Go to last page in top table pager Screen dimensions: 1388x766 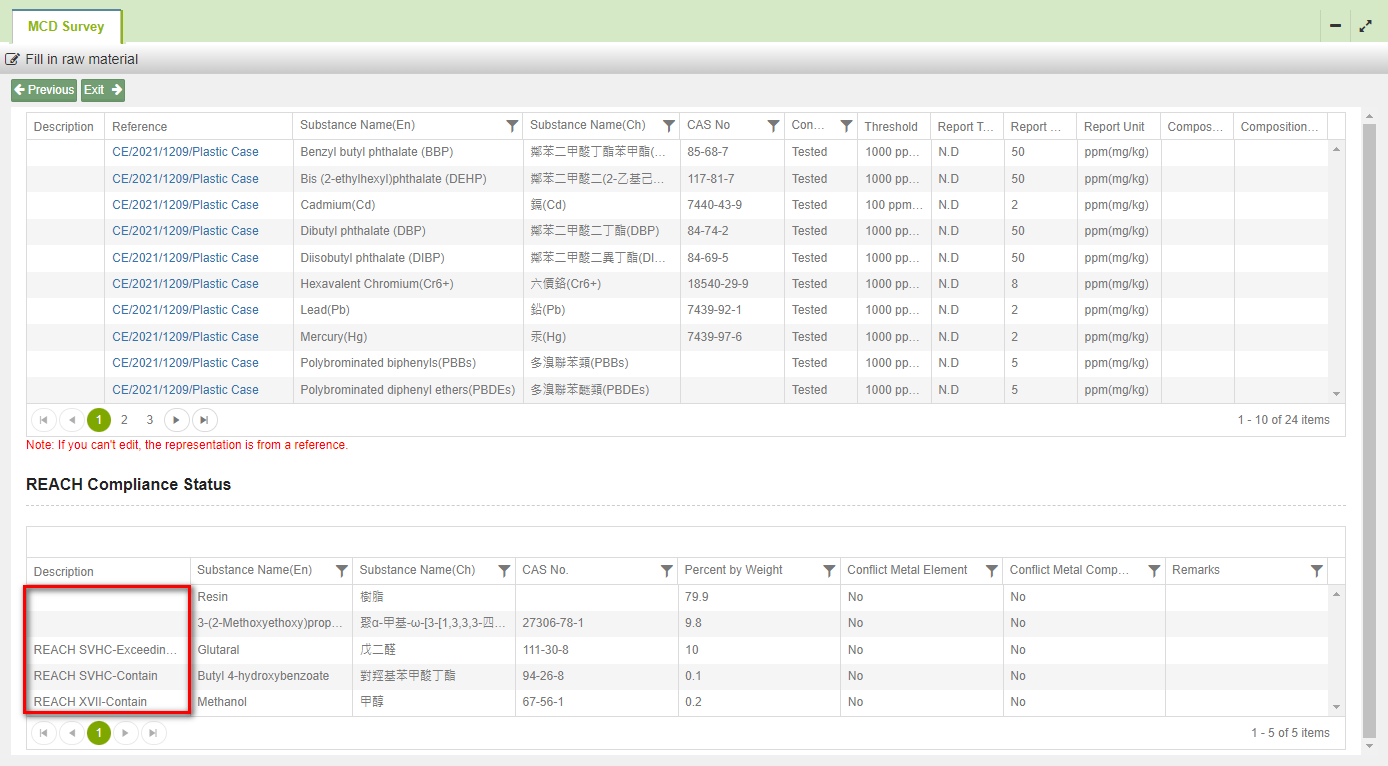pos(204,420)
